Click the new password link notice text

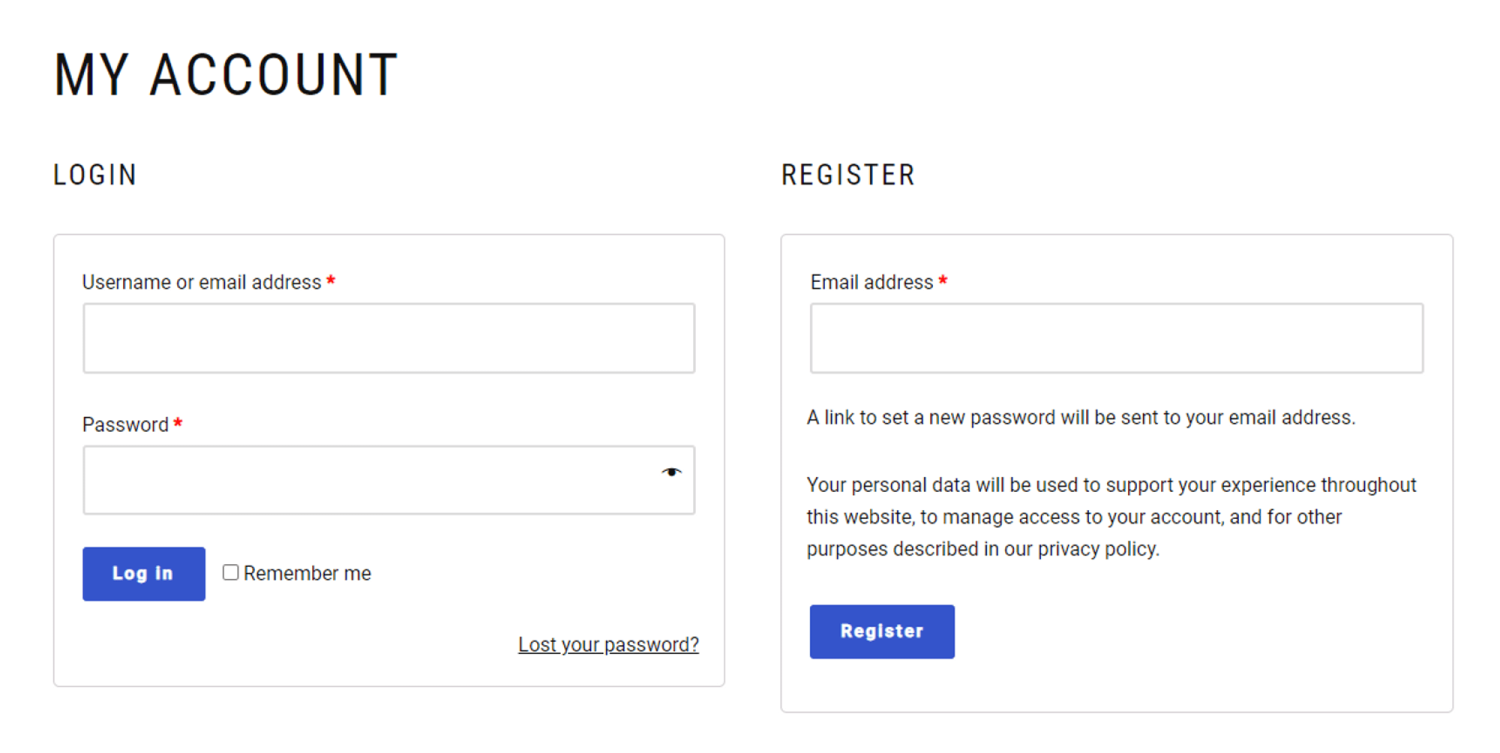(1081, 418)
